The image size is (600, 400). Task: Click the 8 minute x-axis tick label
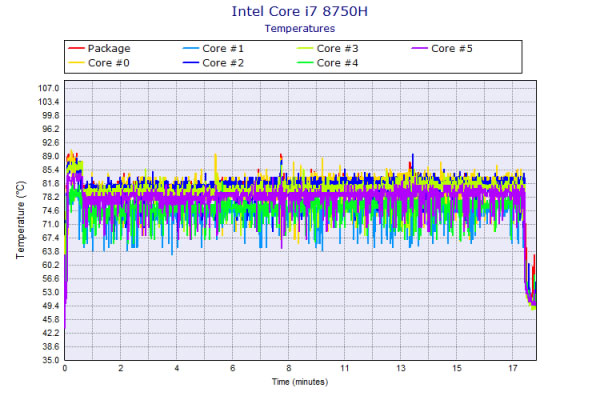(289, 368)
